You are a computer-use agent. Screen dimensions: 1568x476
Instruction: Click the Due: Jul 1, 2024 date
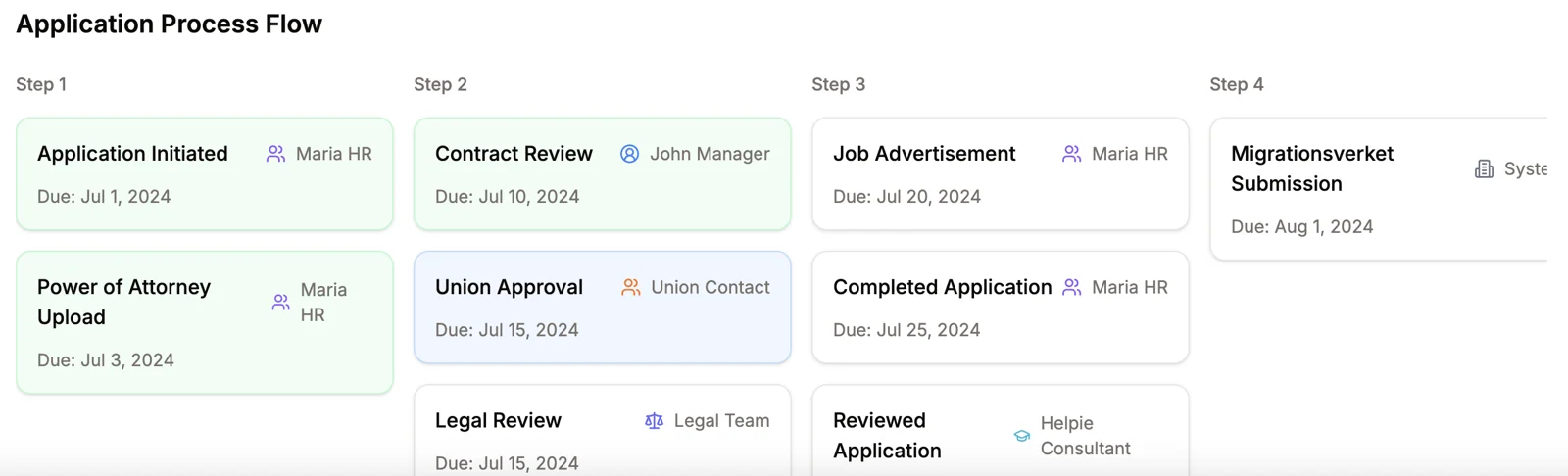click(104, 197)
